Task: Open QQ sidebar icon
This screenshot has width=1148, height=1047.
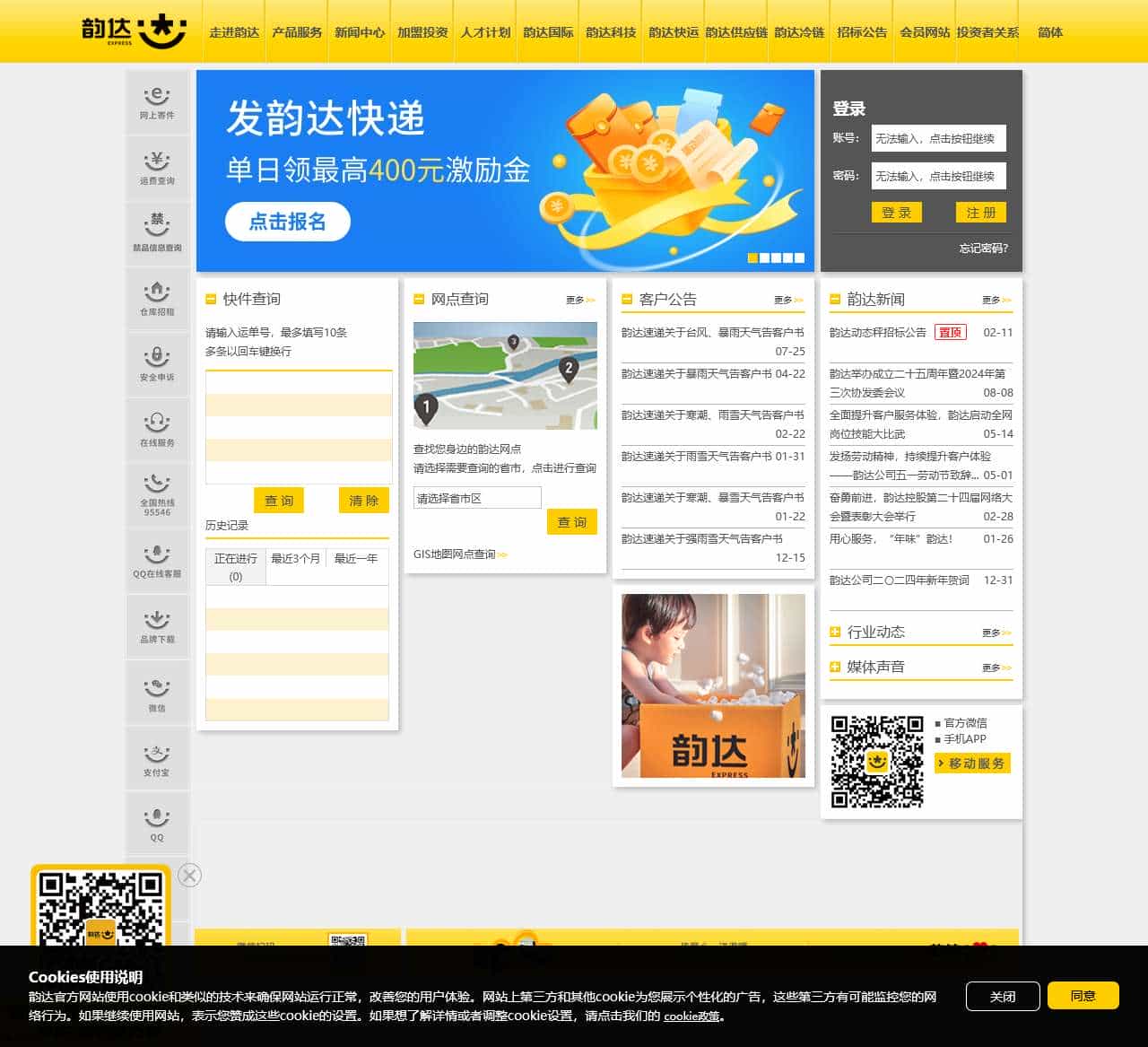Action: 157,823
